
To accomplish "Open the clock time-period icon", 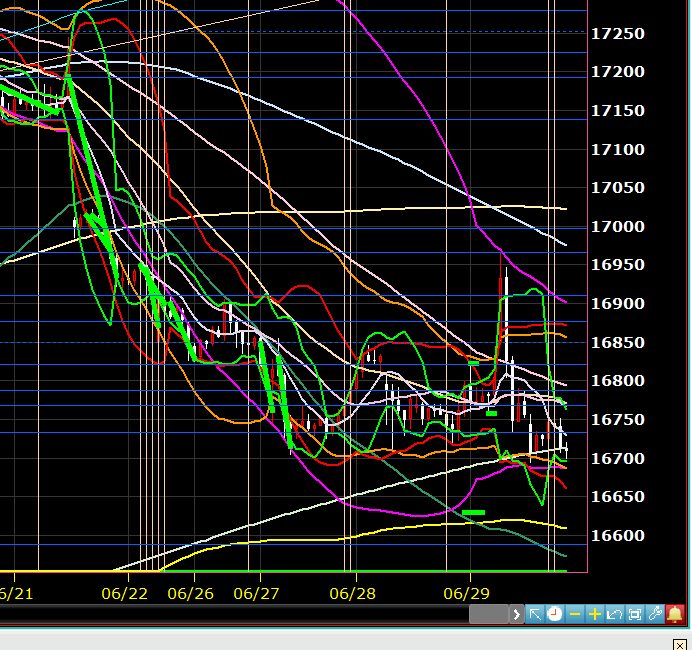I will pos(555,614).
